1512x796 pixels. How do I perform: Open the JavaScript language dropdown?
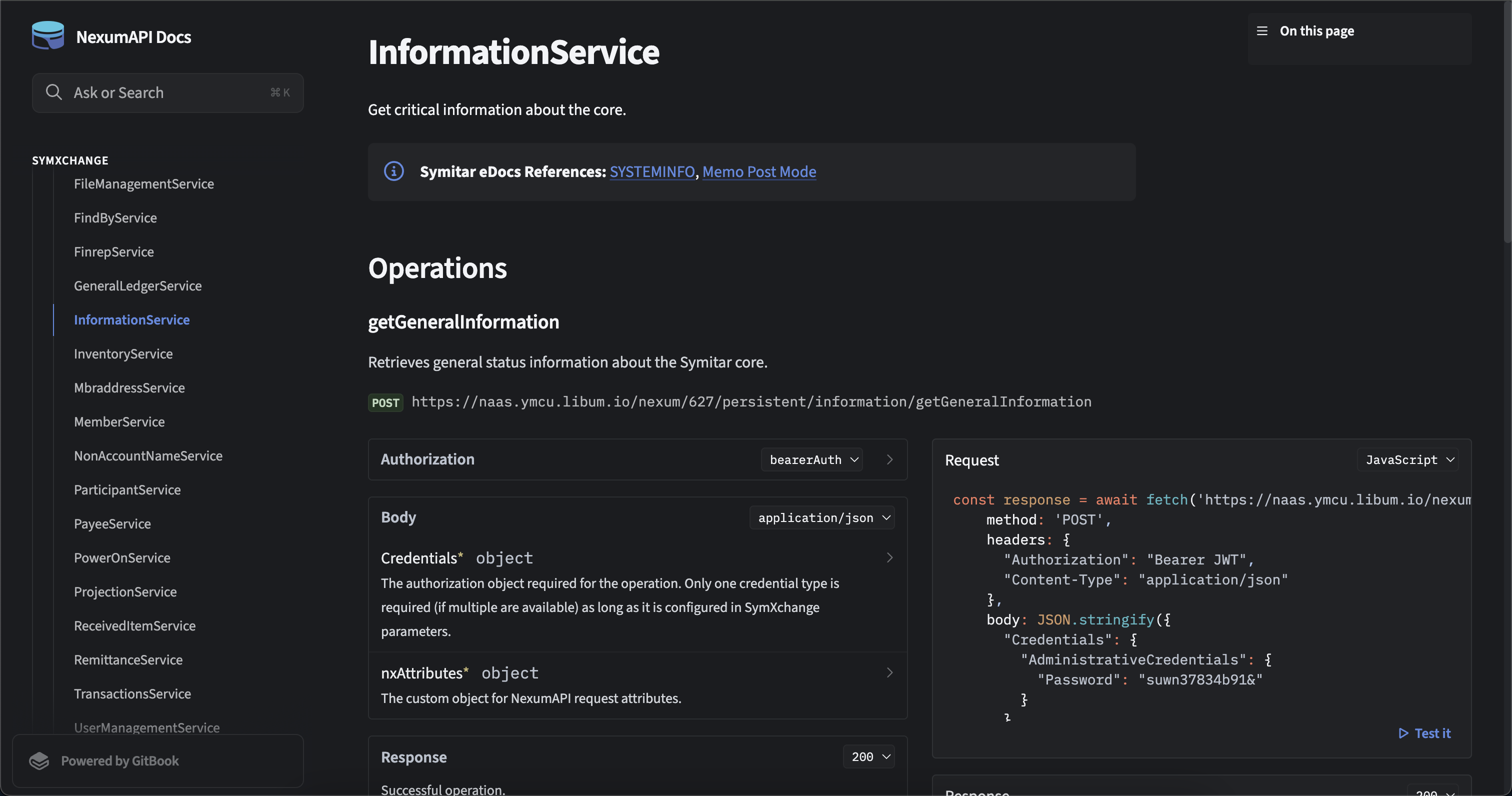click(1408, 459)
